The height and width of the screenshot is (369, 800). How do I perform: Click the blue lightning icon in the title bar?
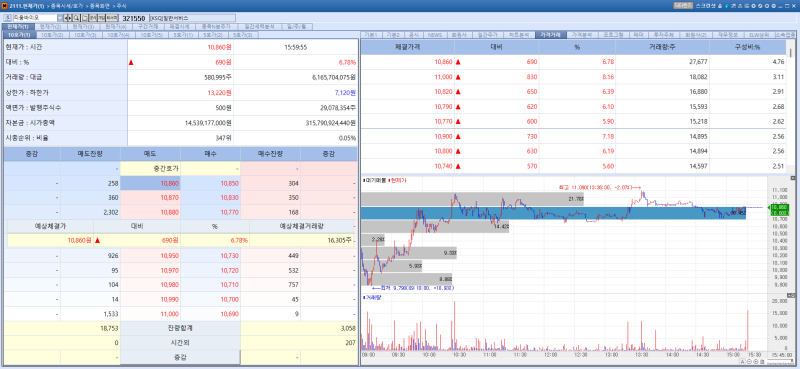tap(726, 6)
